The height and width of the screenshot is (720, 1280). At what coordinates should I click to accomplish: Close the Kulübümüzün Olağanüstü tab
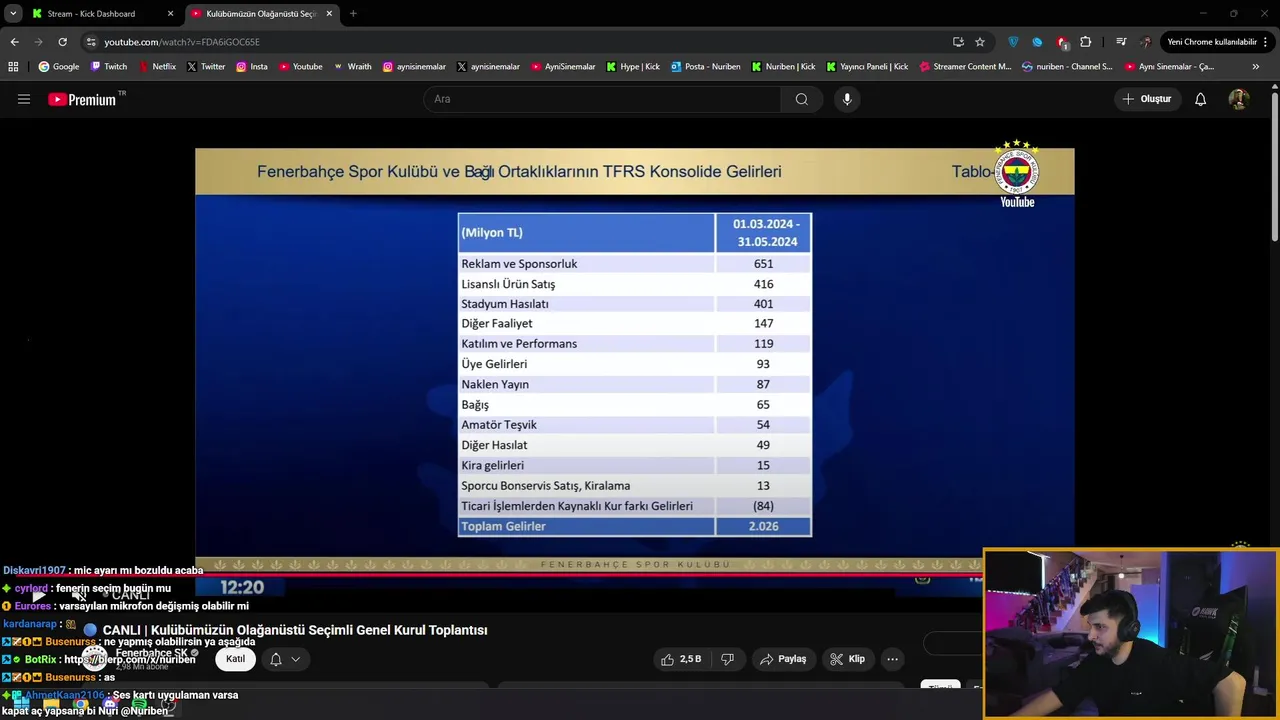[329, 14]
